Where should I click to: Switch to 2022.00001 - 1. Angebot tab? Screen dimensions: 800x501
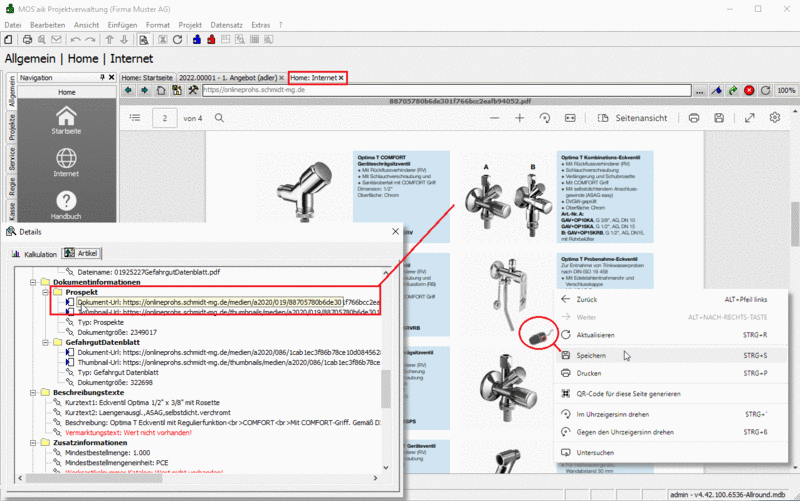(x=228, y=78)
